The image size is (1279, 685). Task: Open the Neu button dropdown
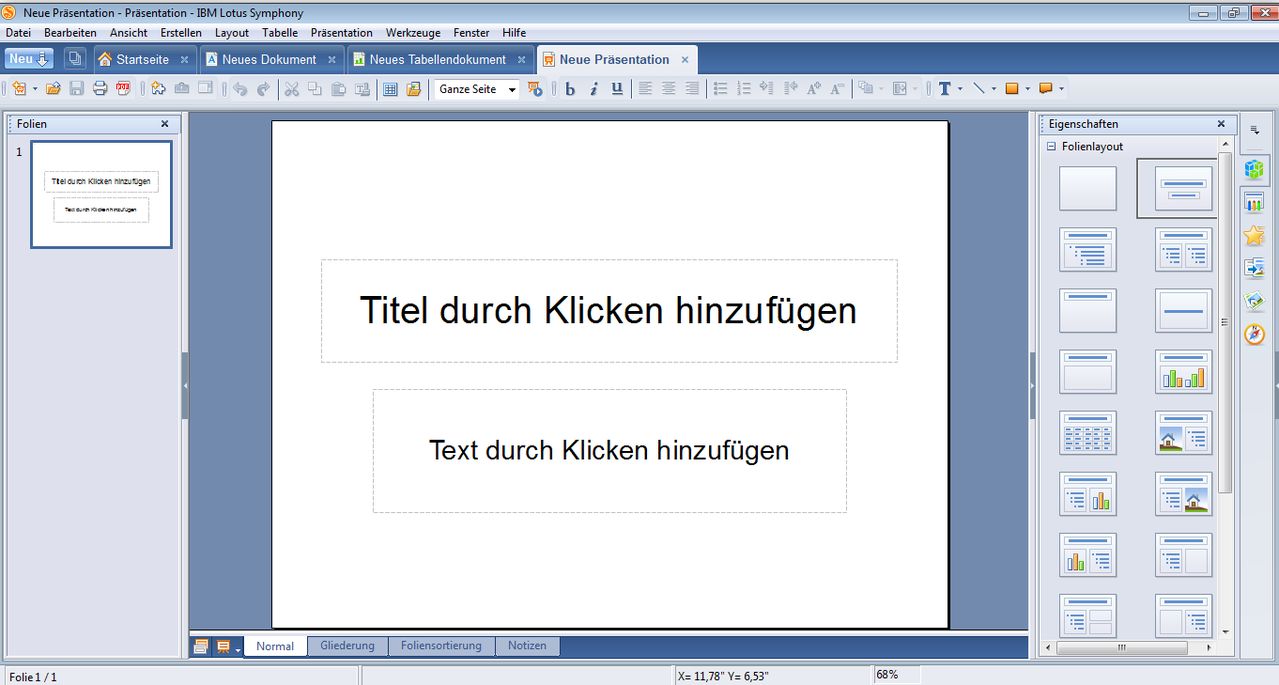(x=43, y=60)
